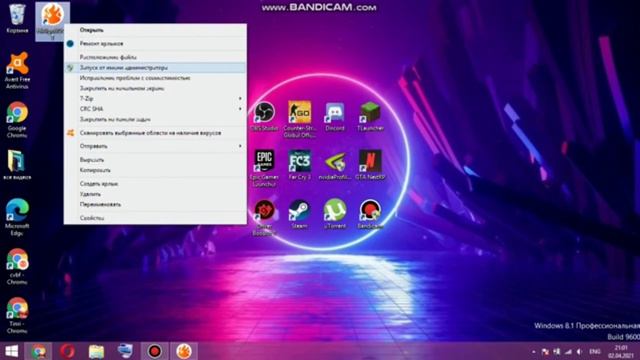This screenshot has width=640, height=360.
Task: Open 'Свойства' from the context menu
Action: [x=155, y=218]
